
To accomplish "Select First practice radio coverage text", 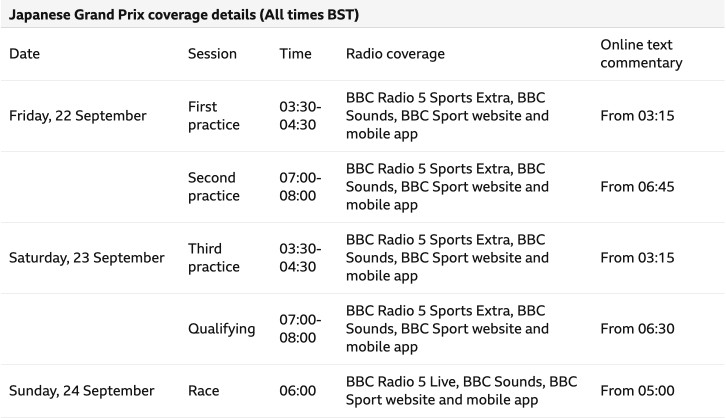I will pos(447,116).
